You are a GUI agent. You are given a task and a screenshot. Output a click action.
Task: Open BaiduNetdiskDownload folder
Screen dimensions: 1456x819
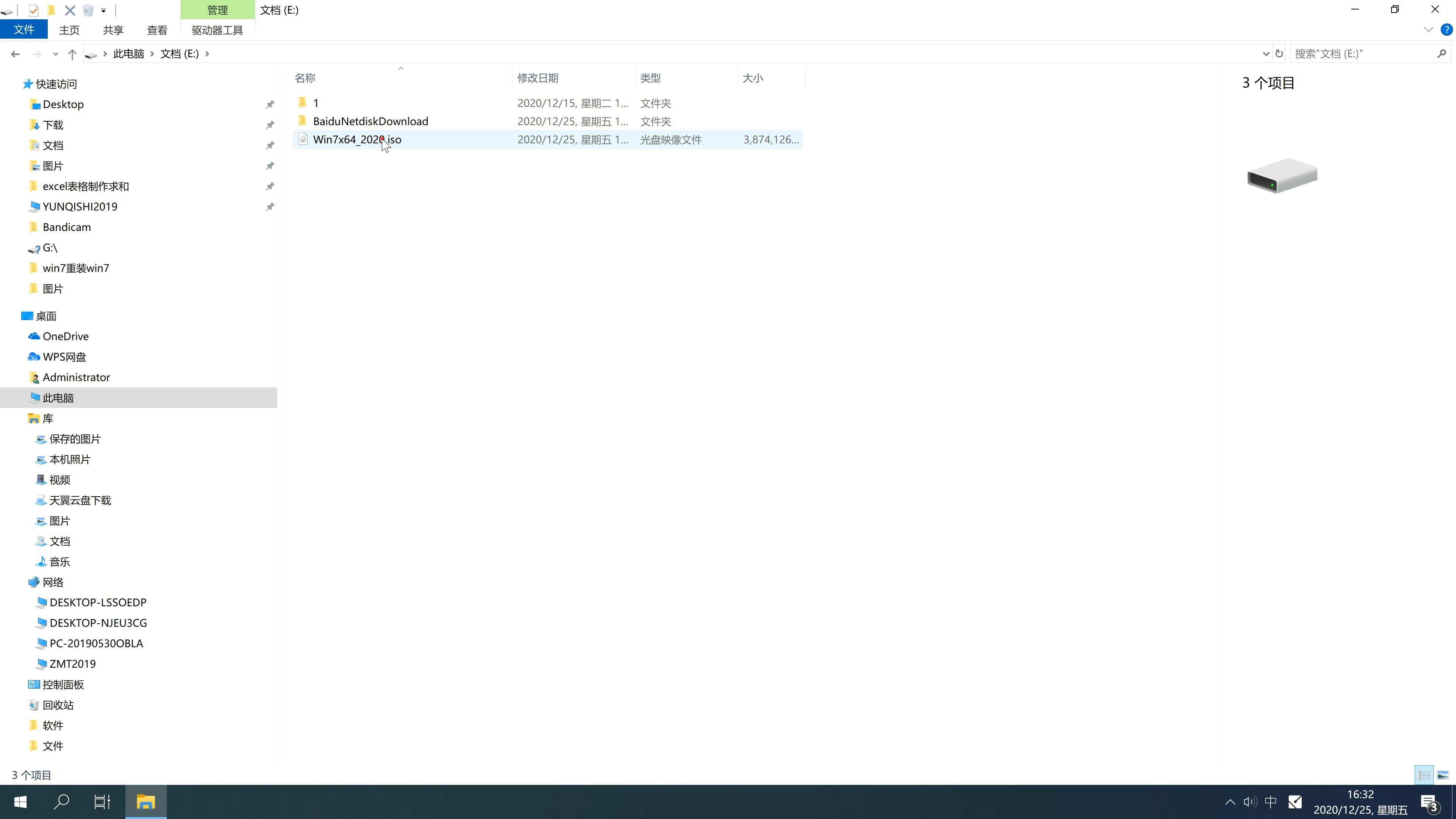tap(371, 121)
